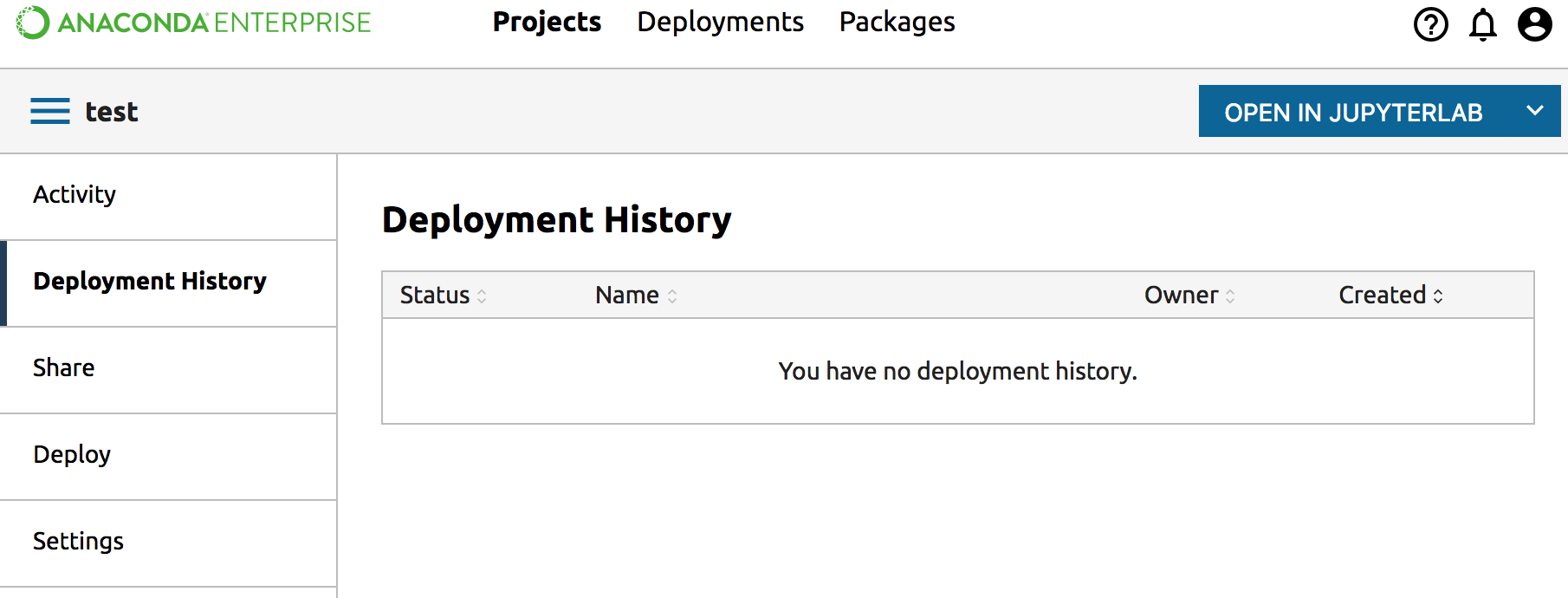Click the Anaconda Enterprise logo
The image size is (1568, 598).
pos(193,23)
